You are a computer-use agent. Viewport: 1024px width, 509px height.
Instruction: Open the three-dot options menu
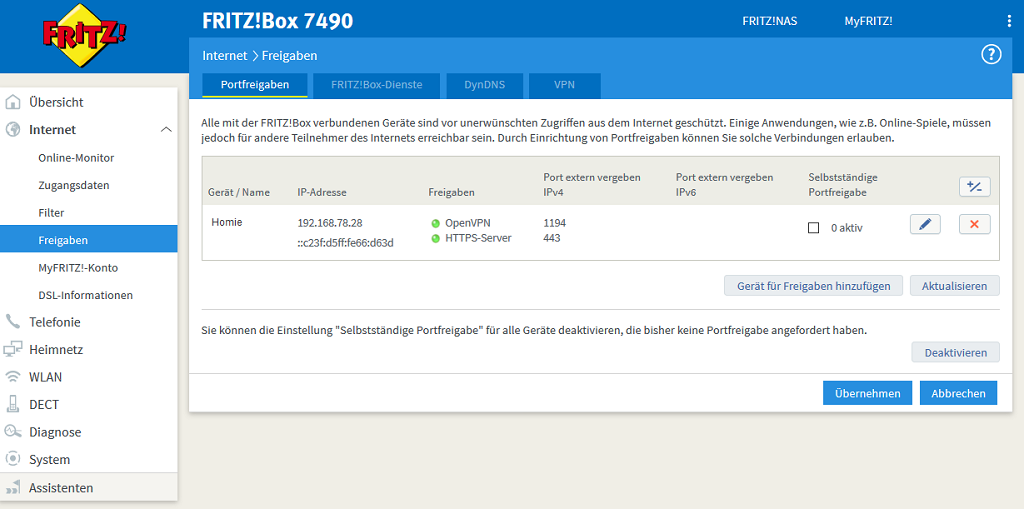click(x=1010, y=22)
